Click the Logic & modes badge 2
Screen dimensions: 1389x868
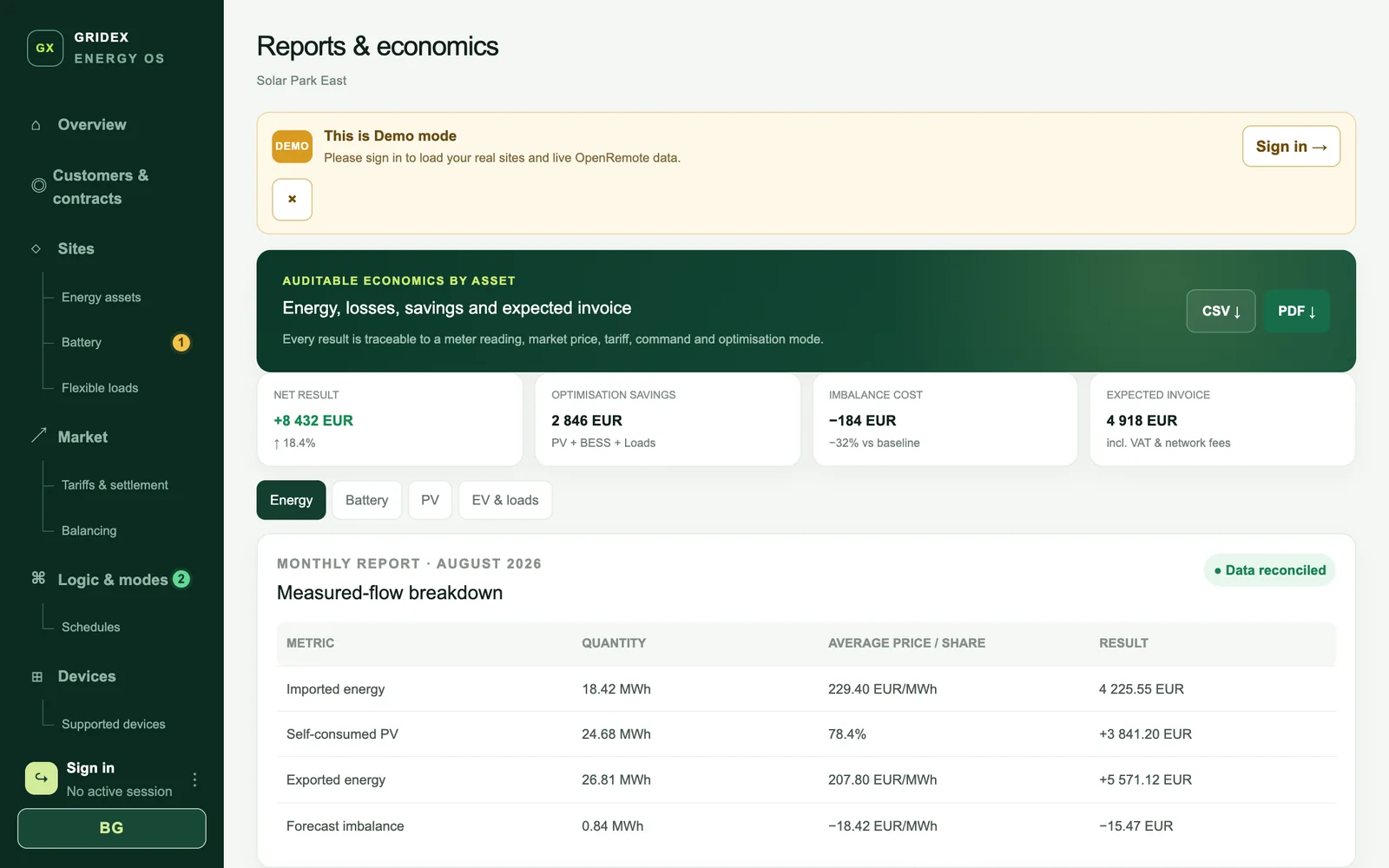tap(181, 579)
